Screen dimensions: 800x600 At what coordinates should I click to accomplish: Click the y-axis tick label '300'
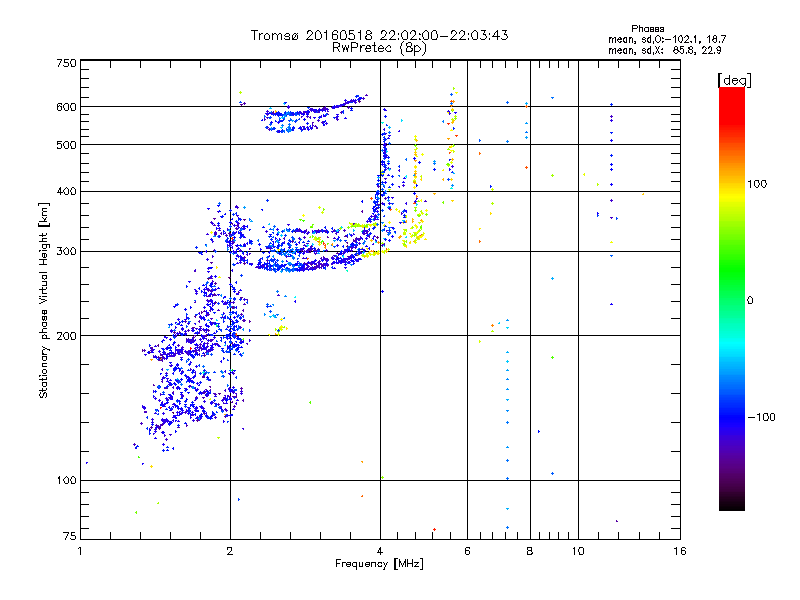[x=67, y=251]
